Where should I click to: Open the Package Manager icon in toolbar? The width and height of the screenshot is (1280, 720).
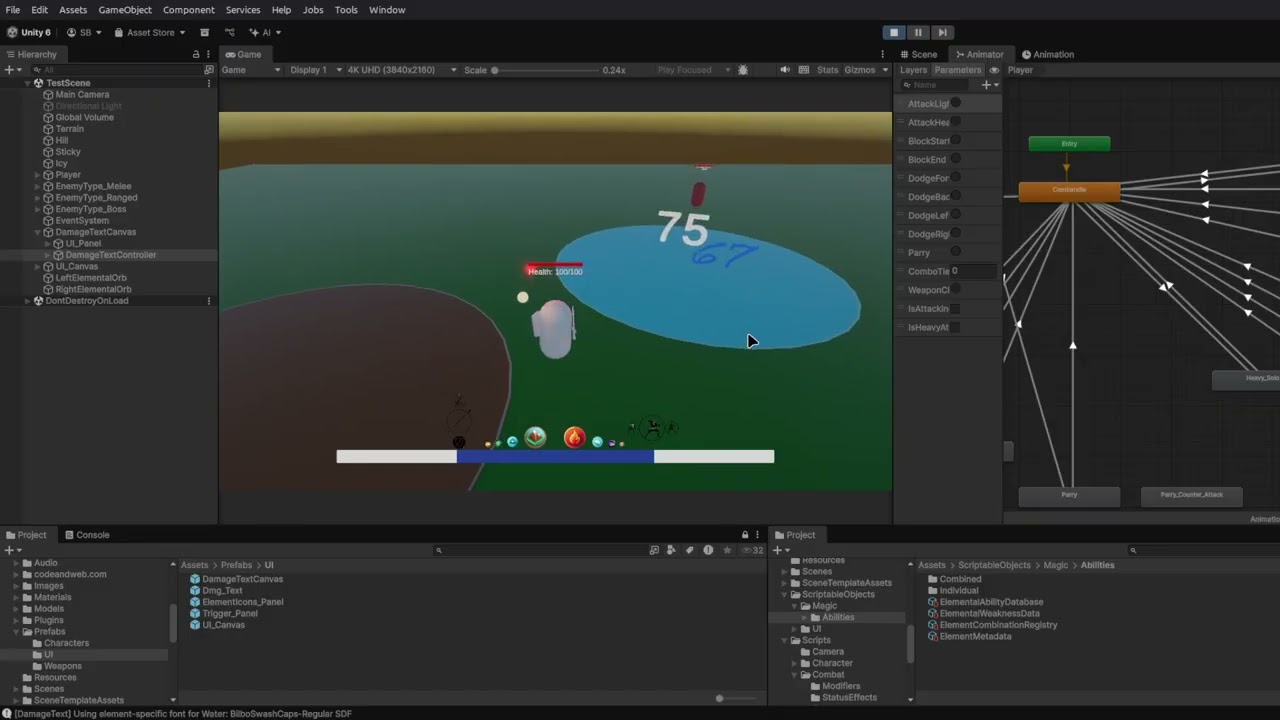205,32
